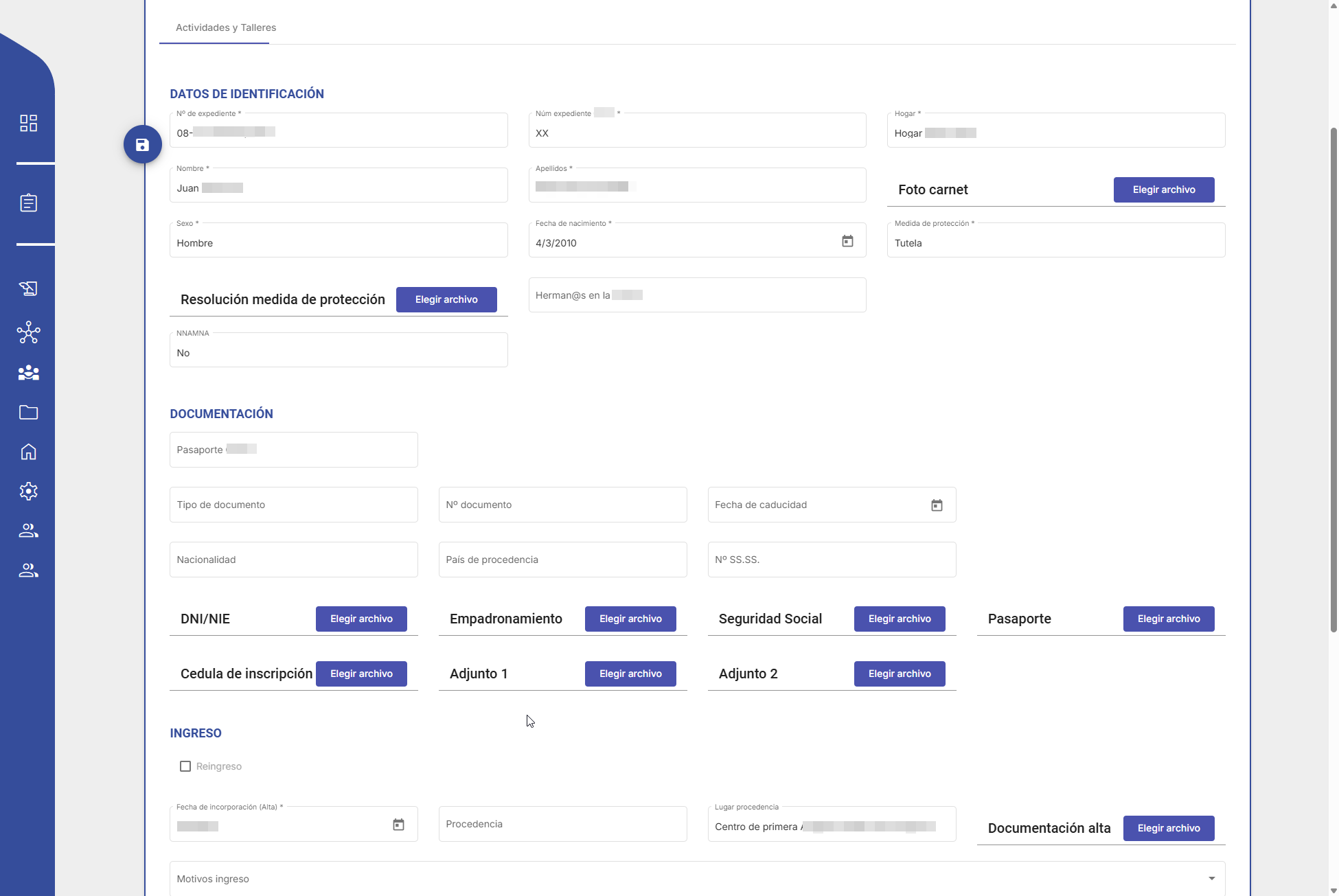Open the network nodes icon in sidebar
Viewport: 1339px width, 896px height.
click(28, 333)
